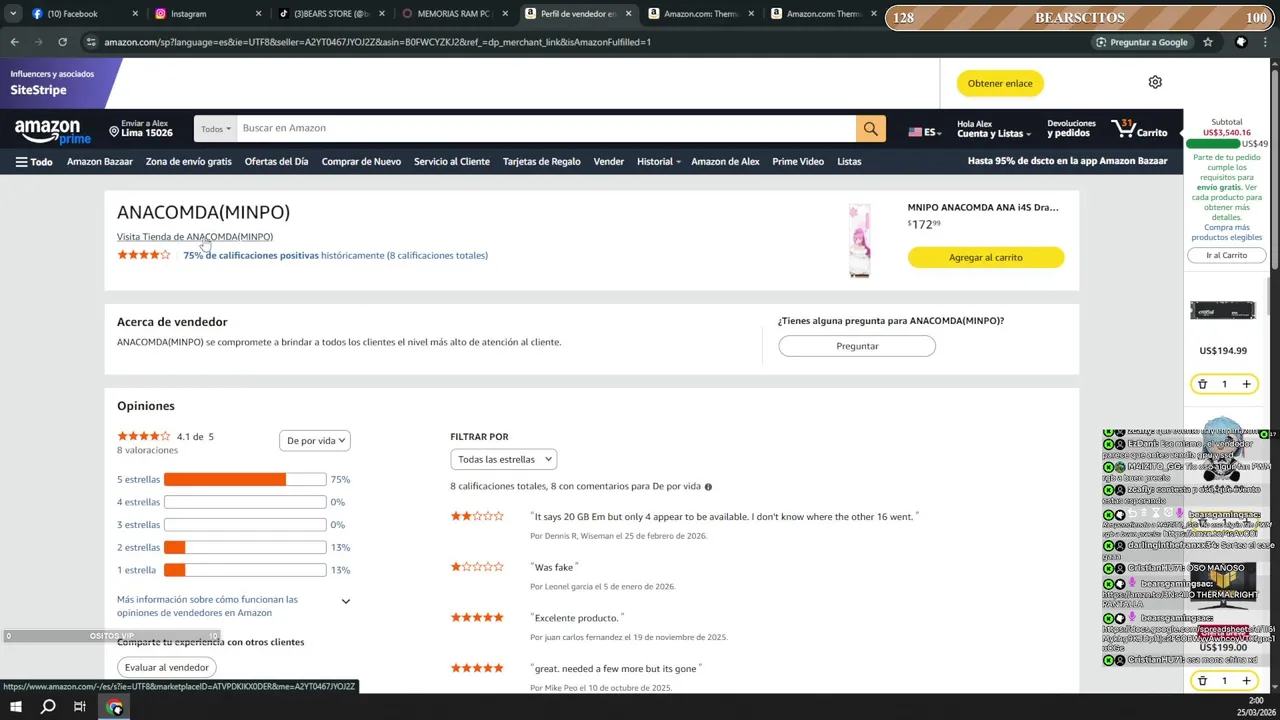The height and width of the screenshot is (720, 1280).
Task: Click the 3 estrellas rating row
Action: click(233, 525)
